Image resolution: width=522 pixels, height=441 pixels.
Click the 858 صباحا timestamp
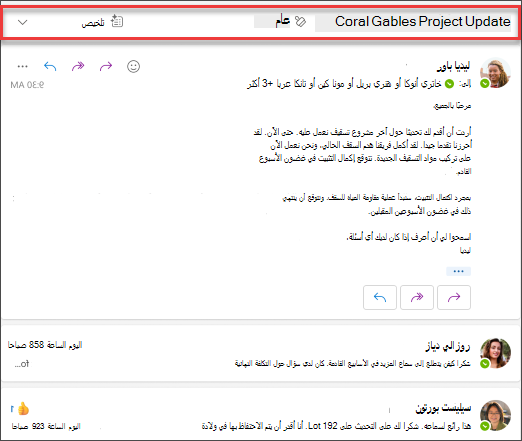click(x=45, y=345)
